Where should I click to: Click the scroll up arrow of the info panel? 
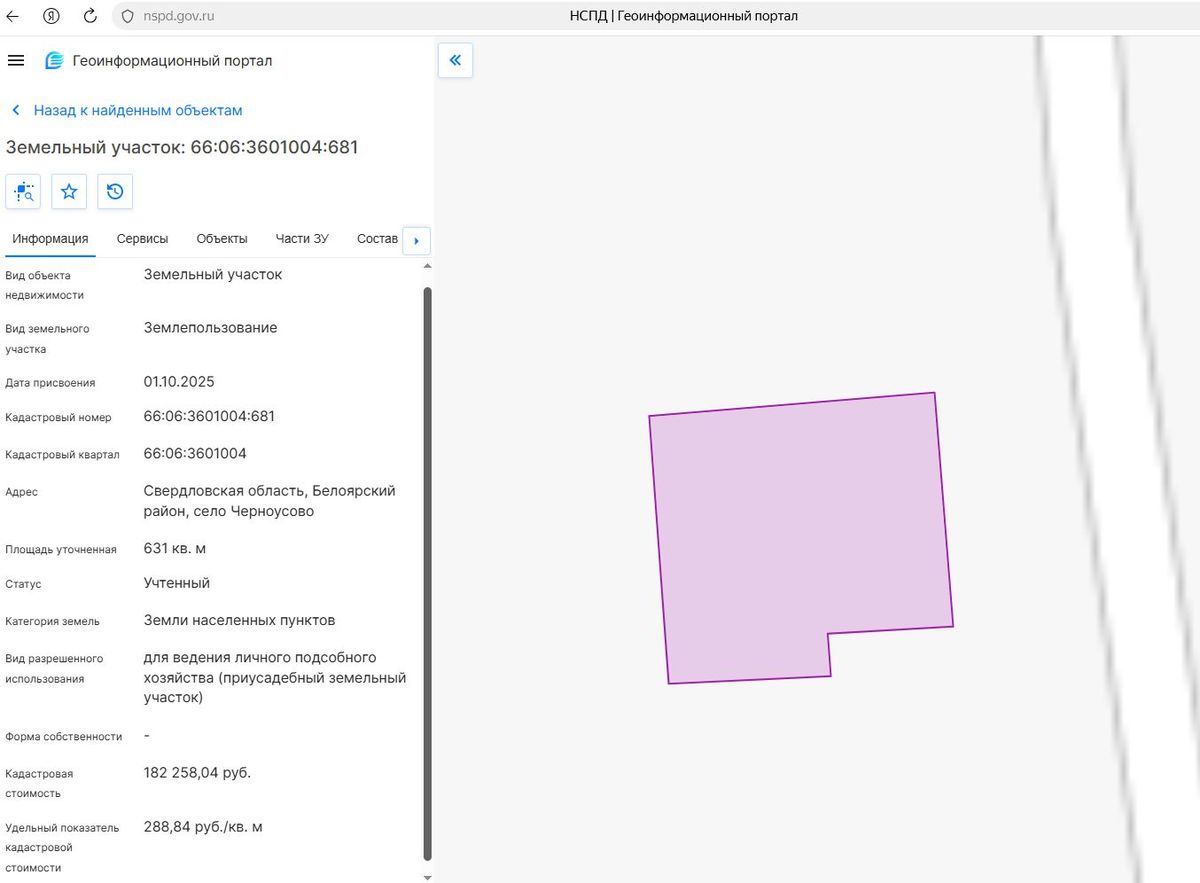click(428, 267)
